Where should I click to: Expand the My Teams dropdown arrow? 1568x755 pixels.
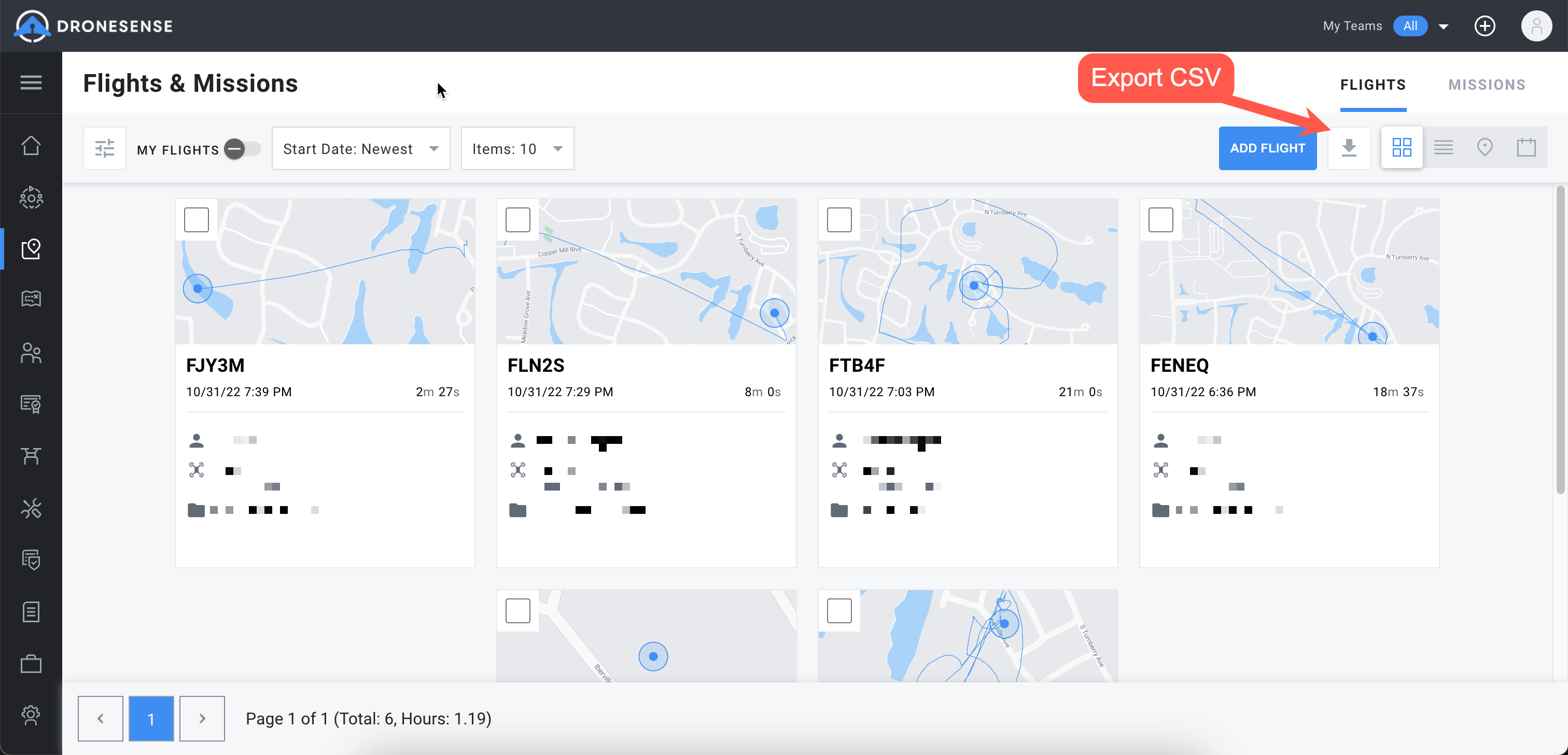(1443, 26)
